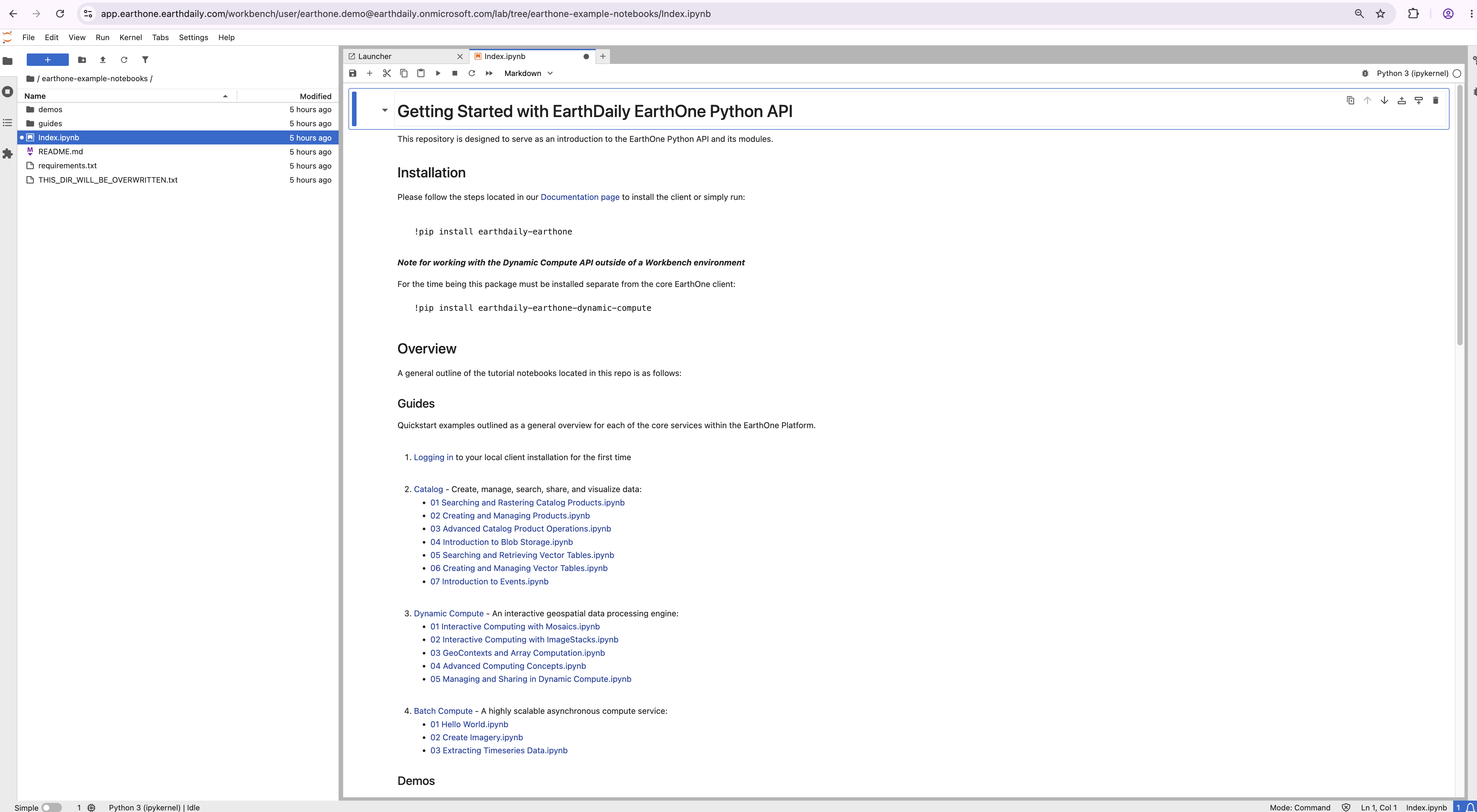Collapse the Getting Started heading section

(385, 110)
